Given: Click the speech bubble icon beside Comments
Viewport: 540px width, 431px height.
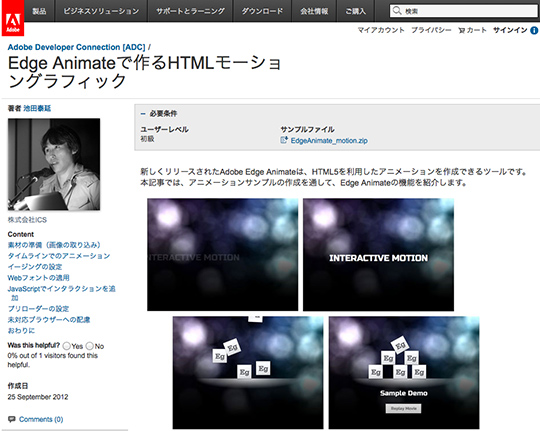Looking at the screenshot, I should click(x=12, y=419).
